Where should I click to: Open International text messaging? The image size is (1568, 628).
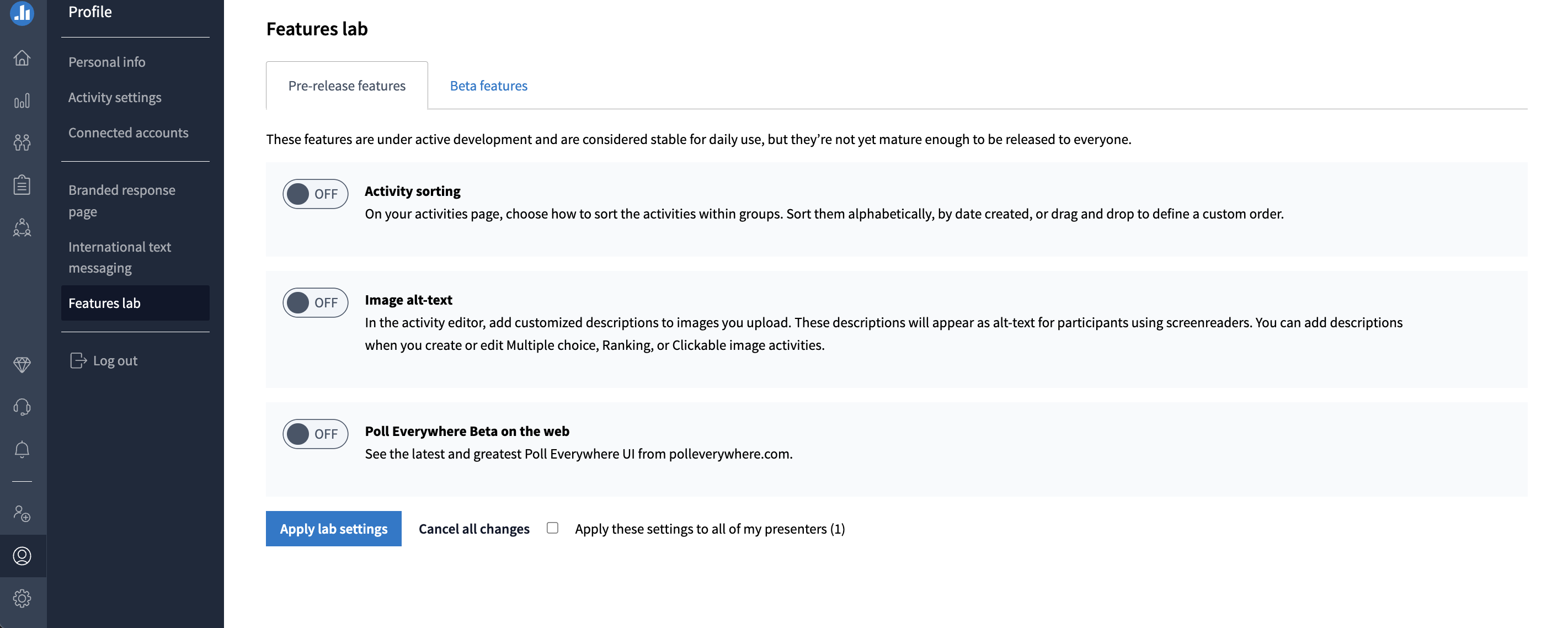tap(120, 257)
